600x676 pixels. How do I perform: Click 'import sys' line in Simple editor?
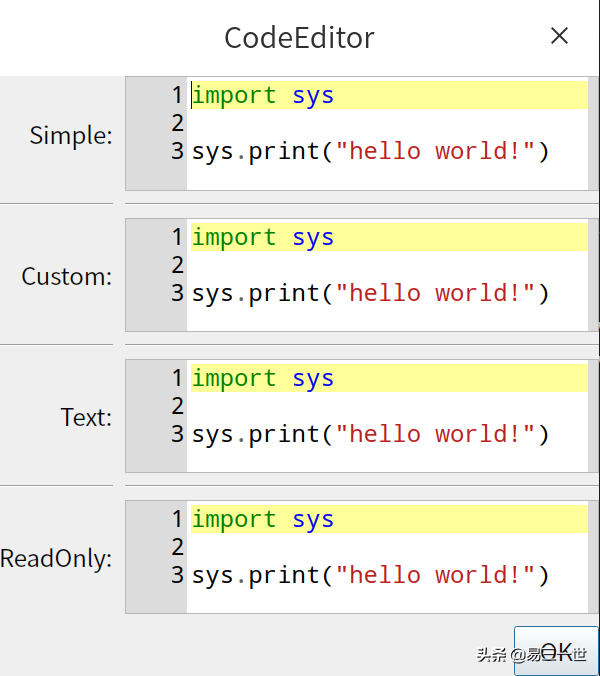[263, 96]
